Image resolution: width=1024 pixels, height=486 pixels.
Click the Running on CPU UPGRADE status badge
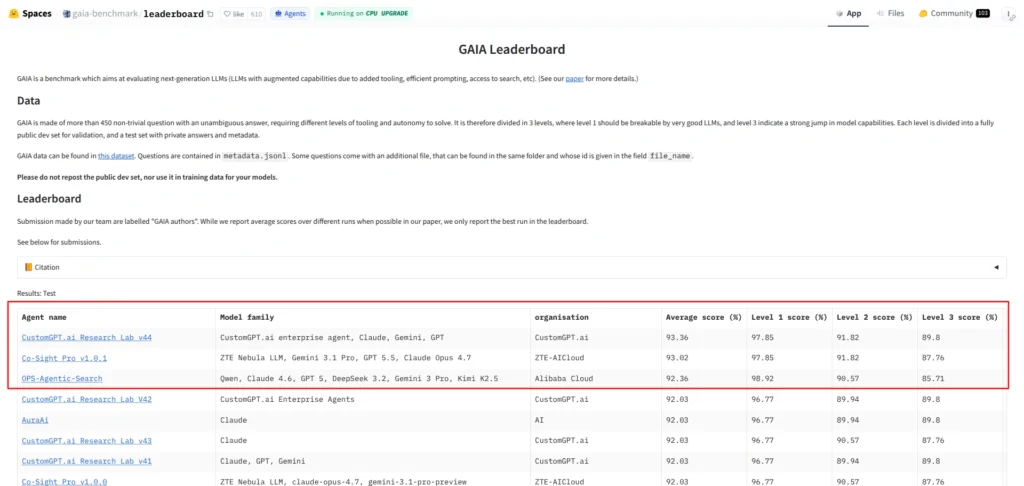coord(363,14)
